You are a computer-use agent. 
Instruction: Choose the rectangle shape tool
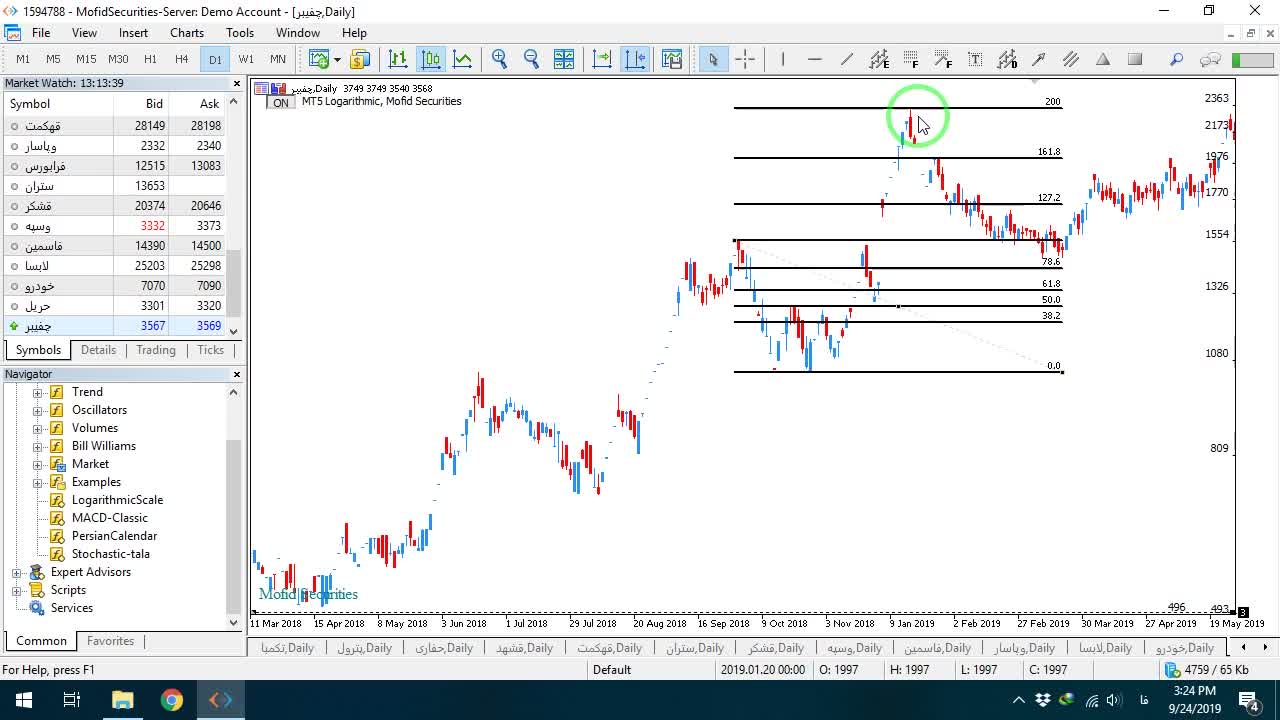[1135, 59]
